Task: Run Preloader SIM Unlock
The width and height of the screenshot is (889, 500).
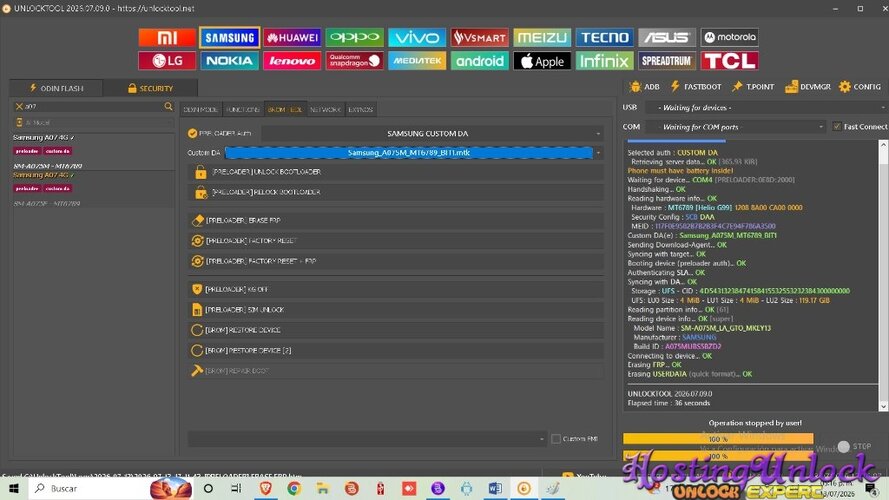Action: [x=395, y=310]
